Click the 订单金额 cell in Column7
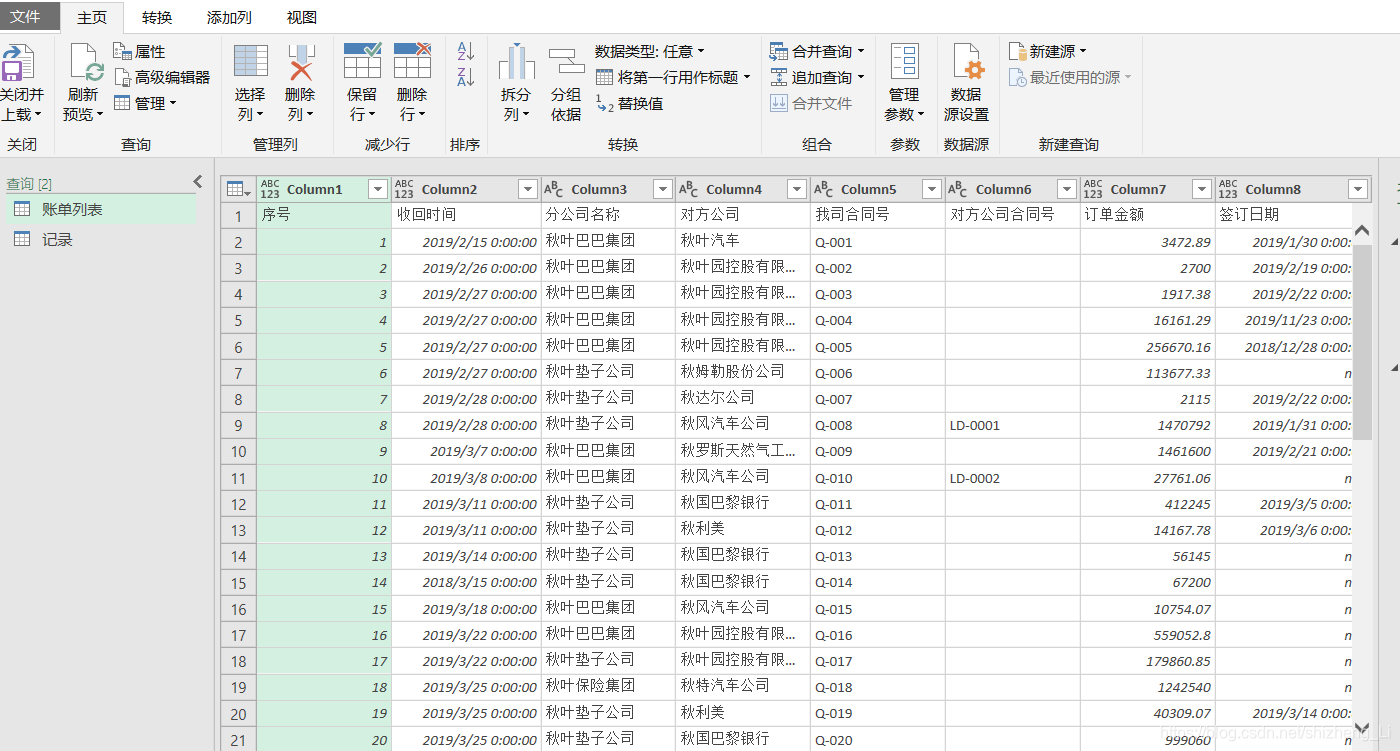Viewport: 1400px width, 751px height. [1148, 215]
